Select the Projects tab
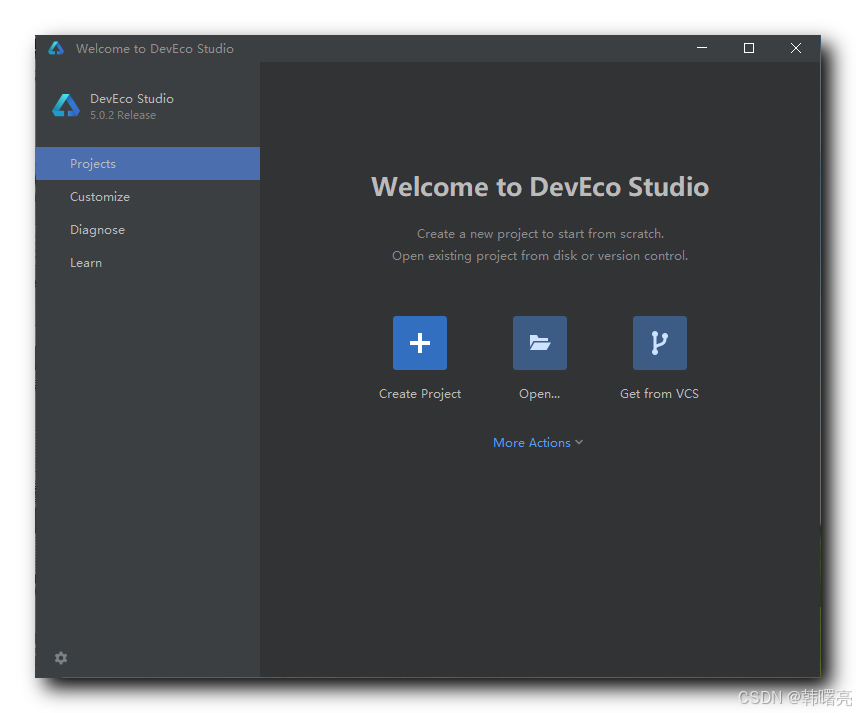856x713 pixels. (x=147, y=163)
